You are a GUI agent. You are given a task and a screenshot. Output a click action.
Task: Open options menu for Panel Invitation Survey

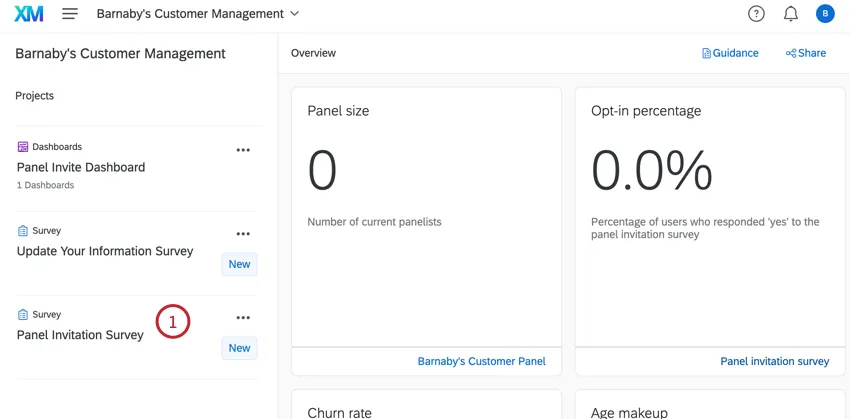coord(242,318)
